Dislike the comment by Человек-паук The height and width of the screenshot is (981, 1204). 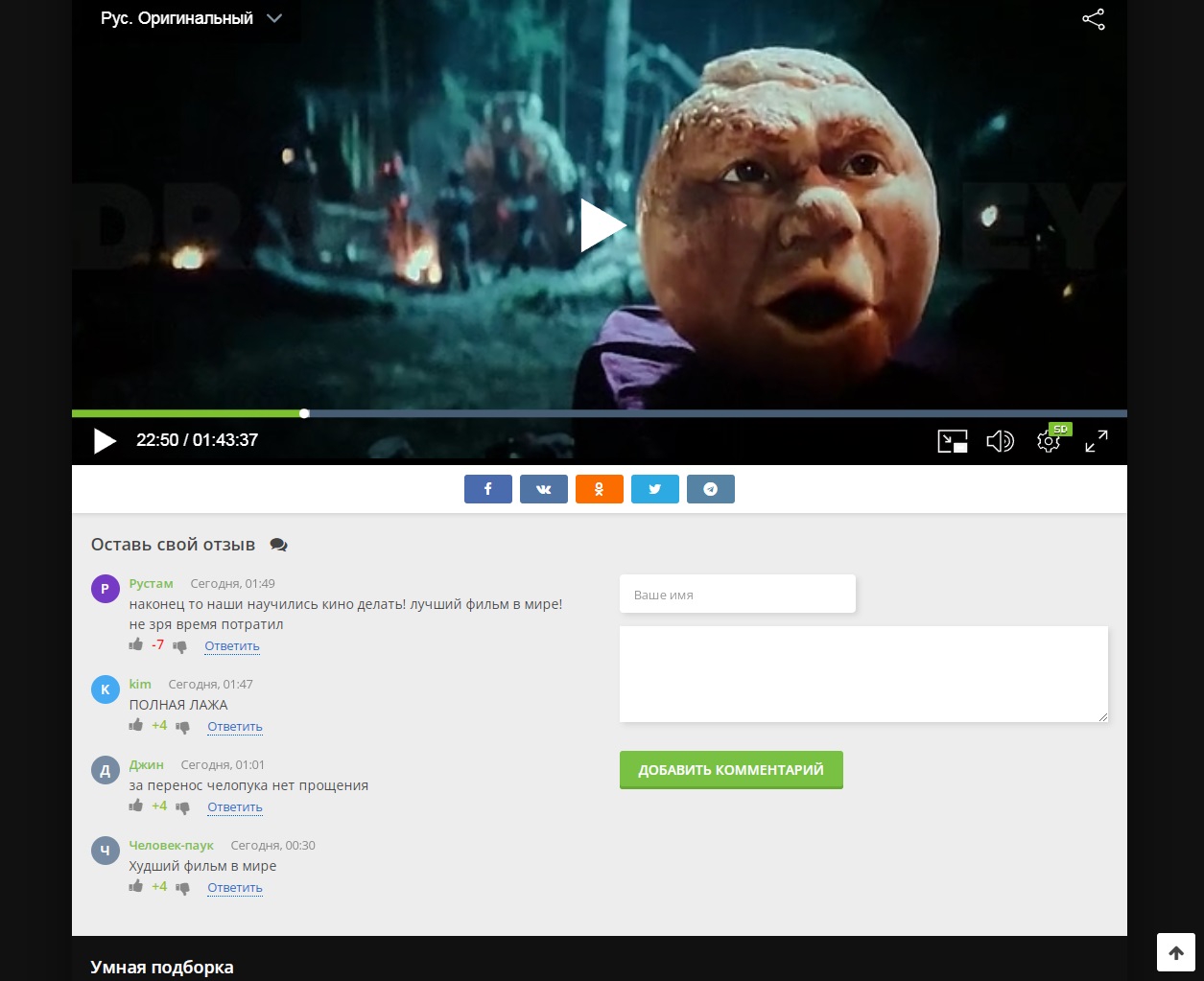tap(182, 888)
